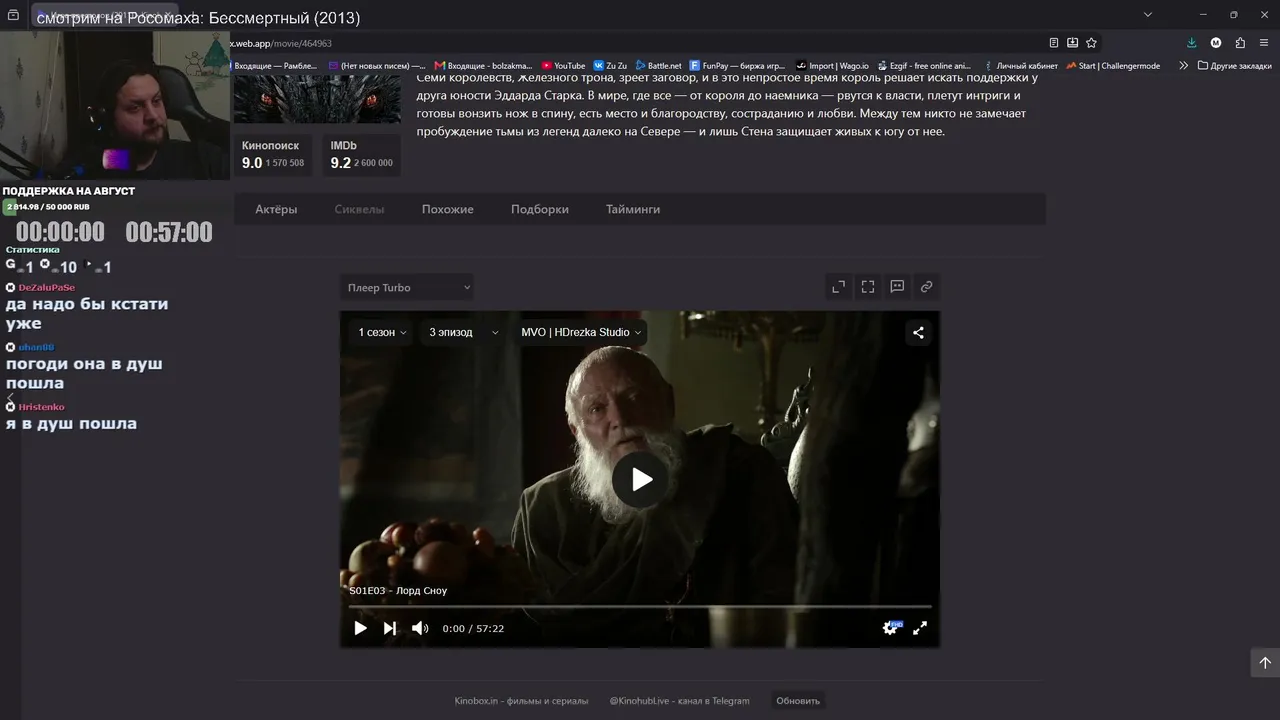Open the browser extensions puzzle icon
The image size is (1280, 720).
(x=1240, y=43)
